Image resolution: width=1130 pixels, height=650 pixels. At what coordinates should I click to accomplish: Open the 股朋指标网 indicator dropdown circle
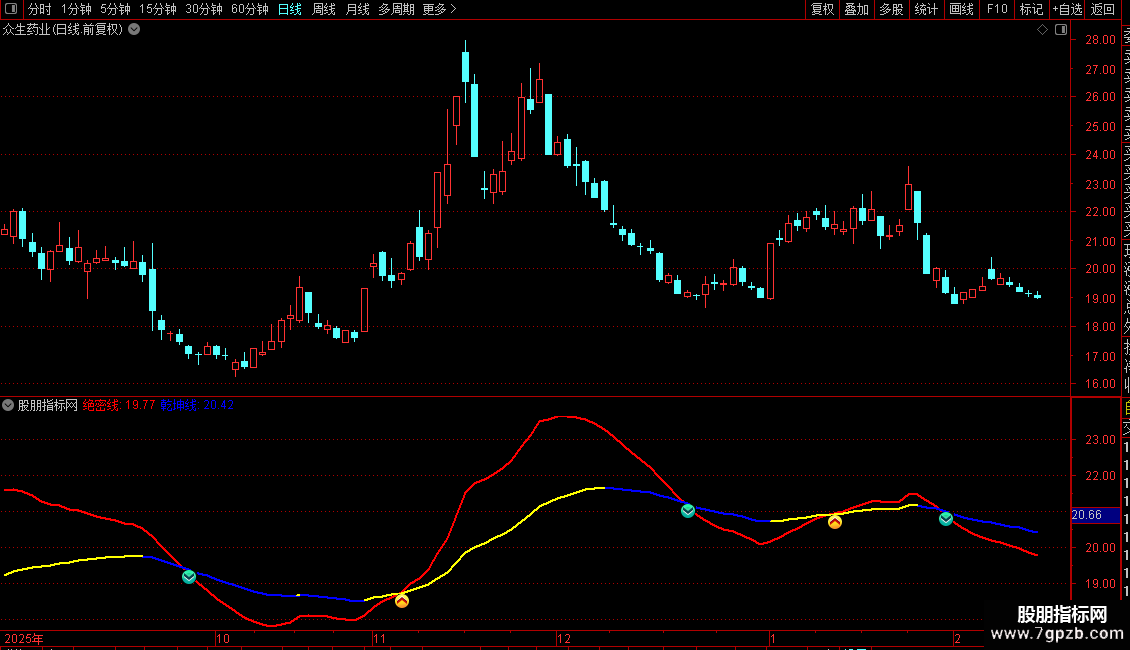point(8,405)
